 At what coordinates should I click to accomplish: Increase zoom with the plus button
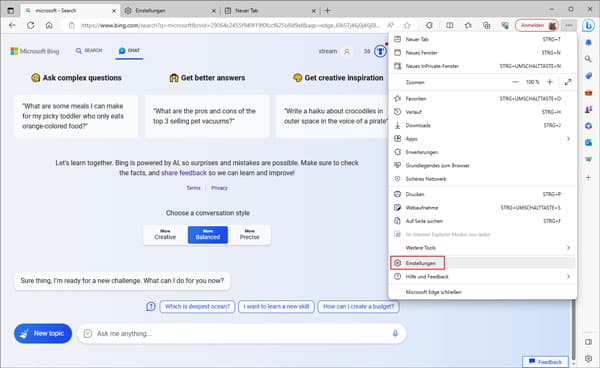point(550,82)
